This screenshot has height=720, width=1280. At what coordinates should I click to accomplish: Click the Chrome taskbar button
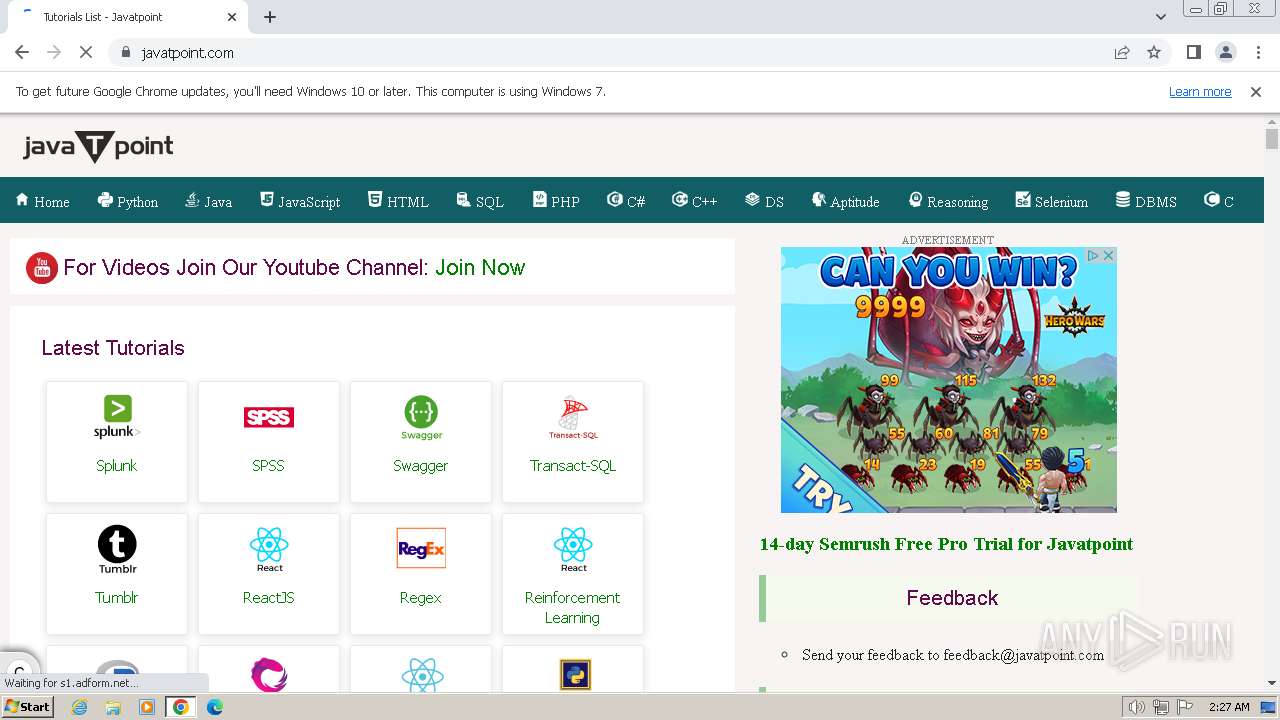click(x=180, y=707)
